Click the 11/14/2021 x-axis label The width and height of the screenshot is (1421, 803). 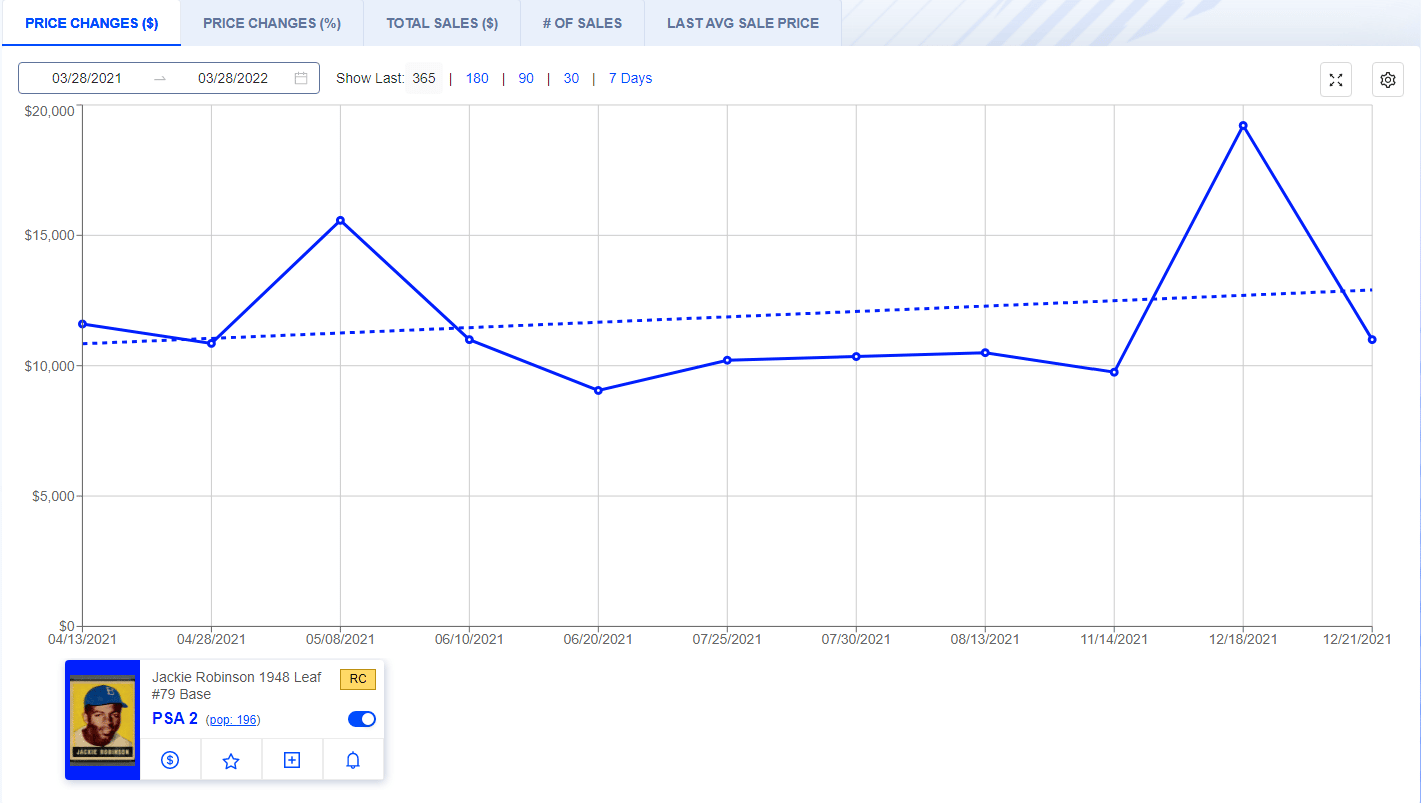(x=1114, y=639)
